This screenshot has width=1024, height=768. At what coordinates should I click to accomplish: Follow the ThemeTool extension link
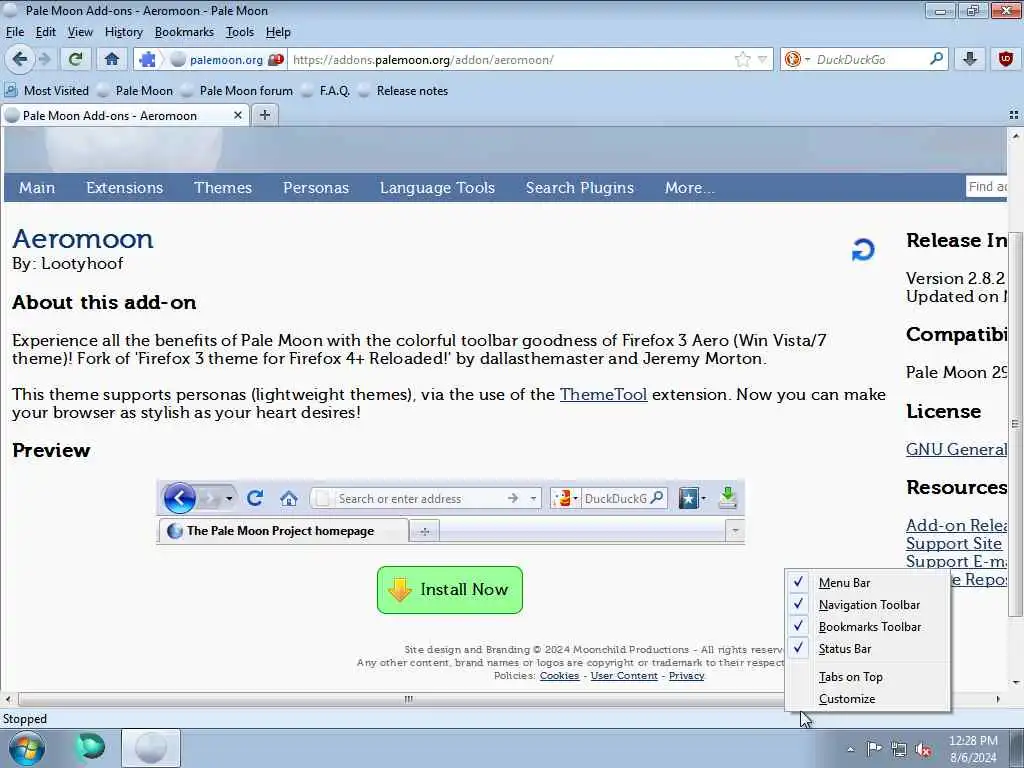click(603, 394)
